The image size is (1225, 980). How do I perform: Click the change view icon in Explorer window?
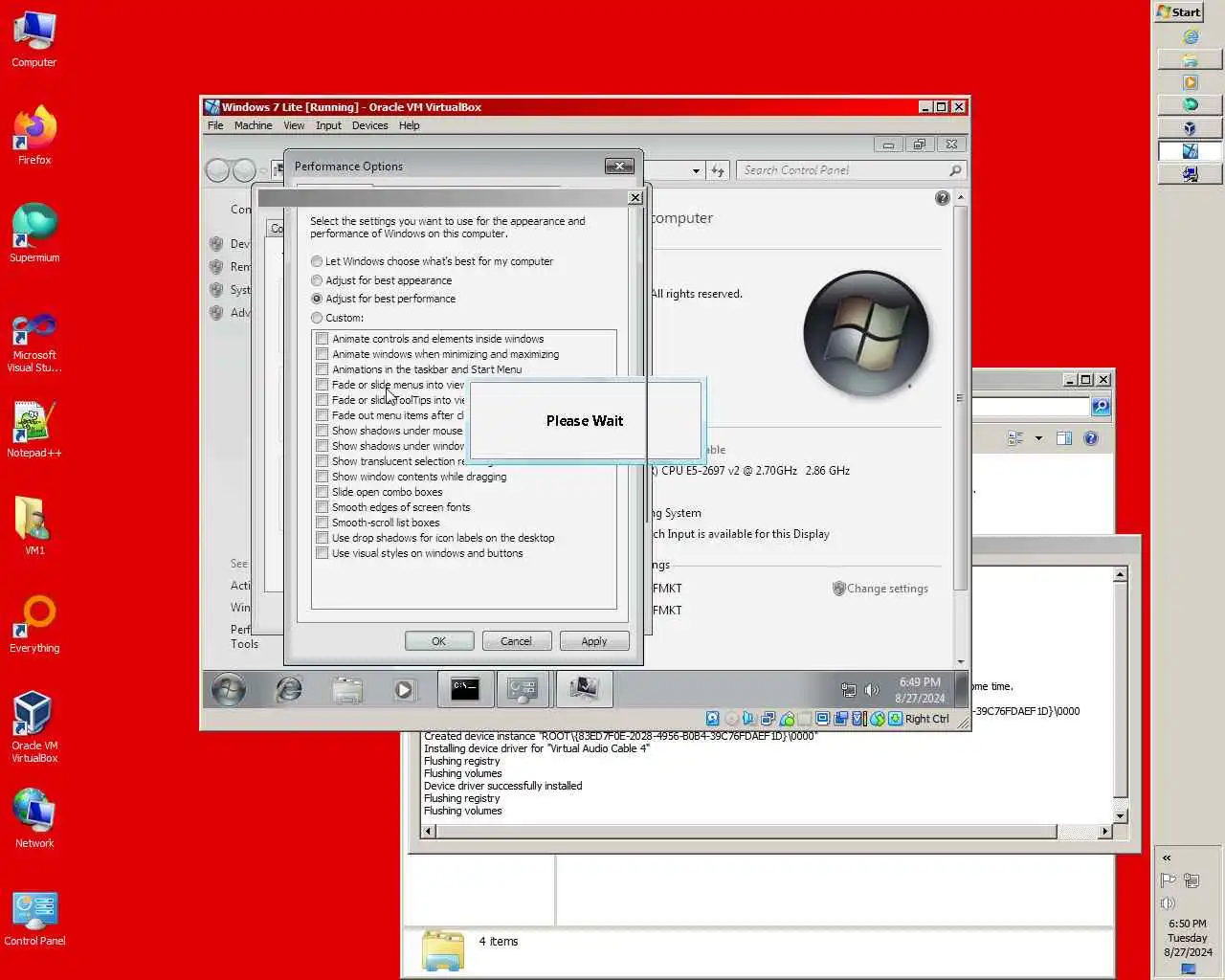point(1015,438)
